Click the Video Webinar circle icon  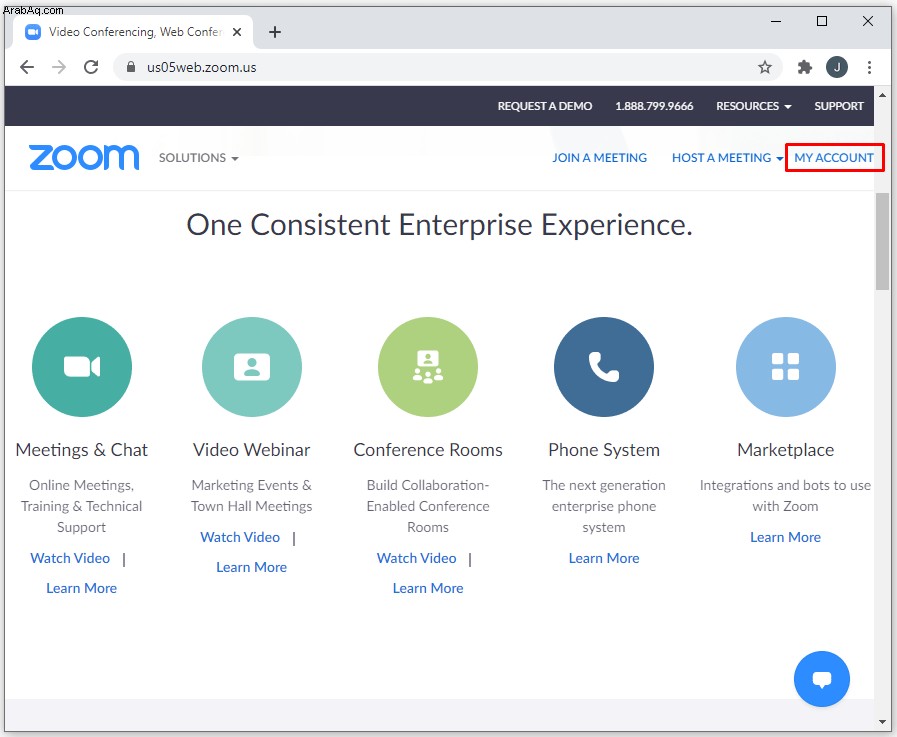pyautogui.click(x=252, y=367)
